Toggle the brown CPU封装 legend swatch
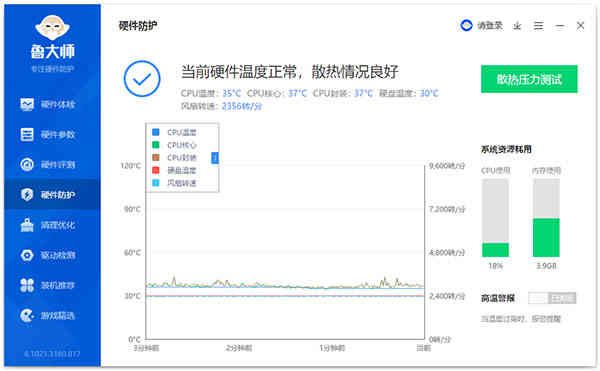 click(156, 158)
